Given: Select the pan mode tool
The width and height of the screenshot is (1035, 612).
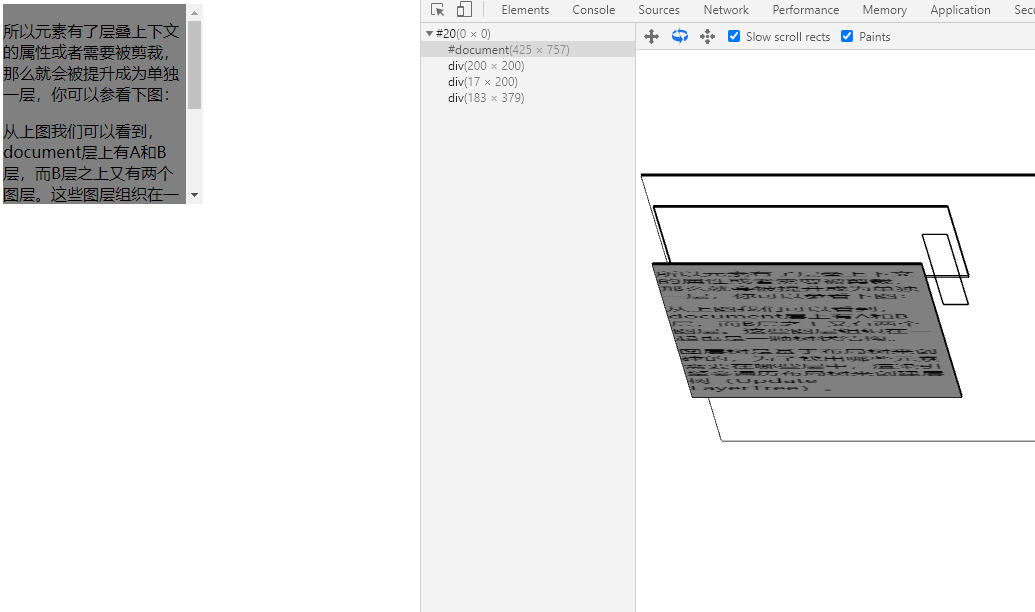Looking at the screenshot, I should 651,37.
